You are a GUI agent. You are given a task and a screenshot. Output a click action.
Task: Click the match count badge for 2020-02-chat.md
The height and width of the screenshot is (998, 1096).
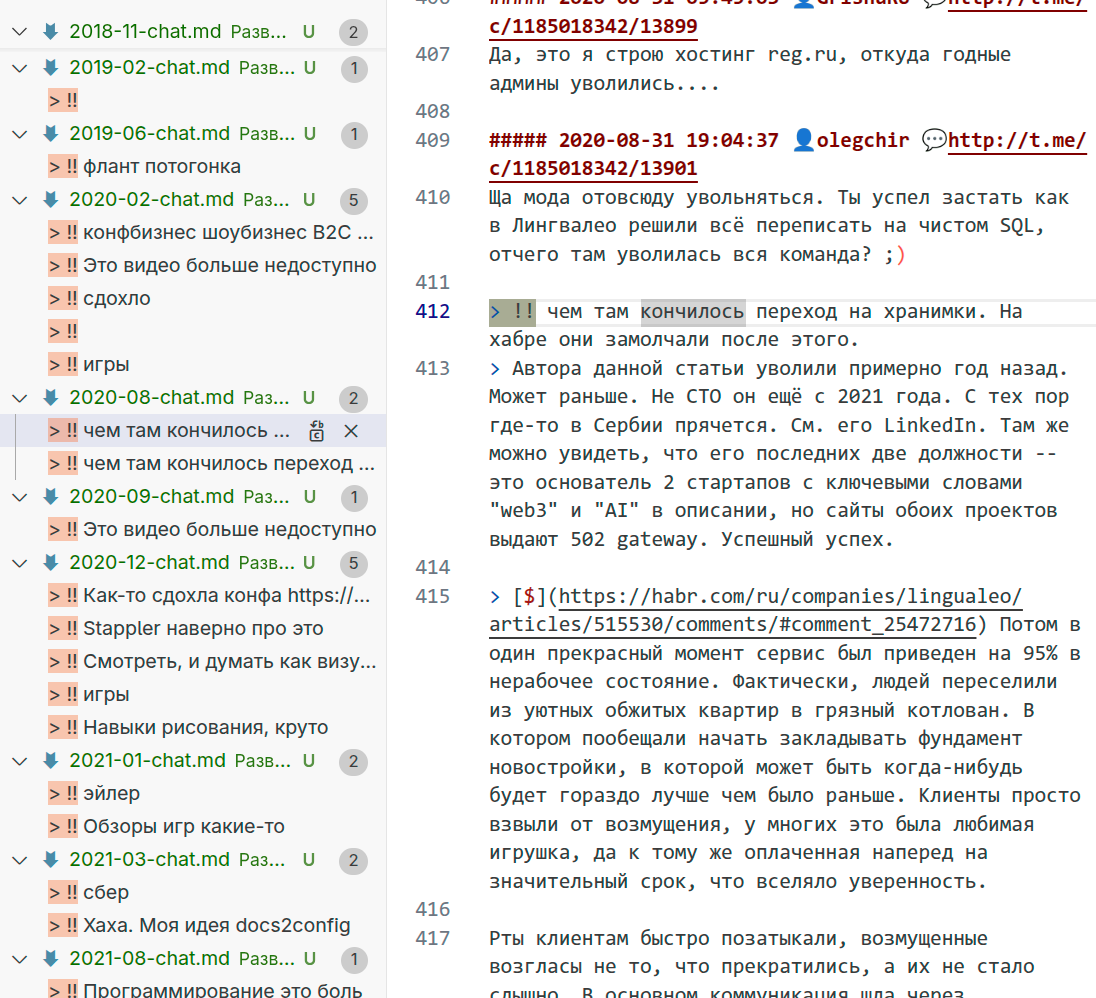pos(353,200)
